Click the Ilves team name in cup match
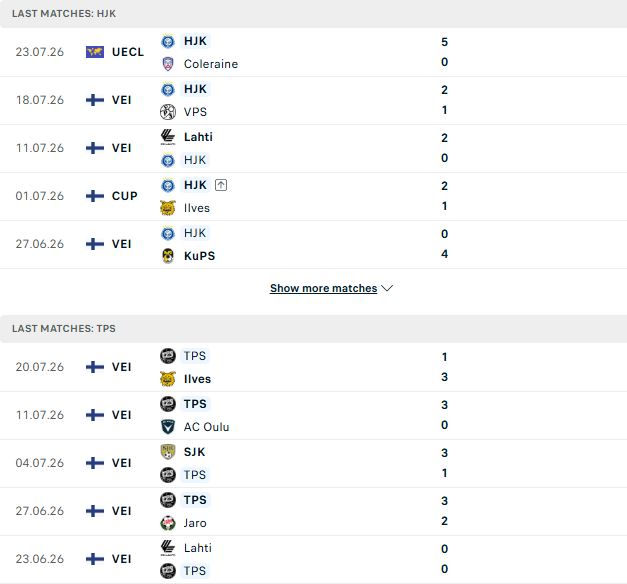Screen dimensions: 627x584 coord(197,208)
